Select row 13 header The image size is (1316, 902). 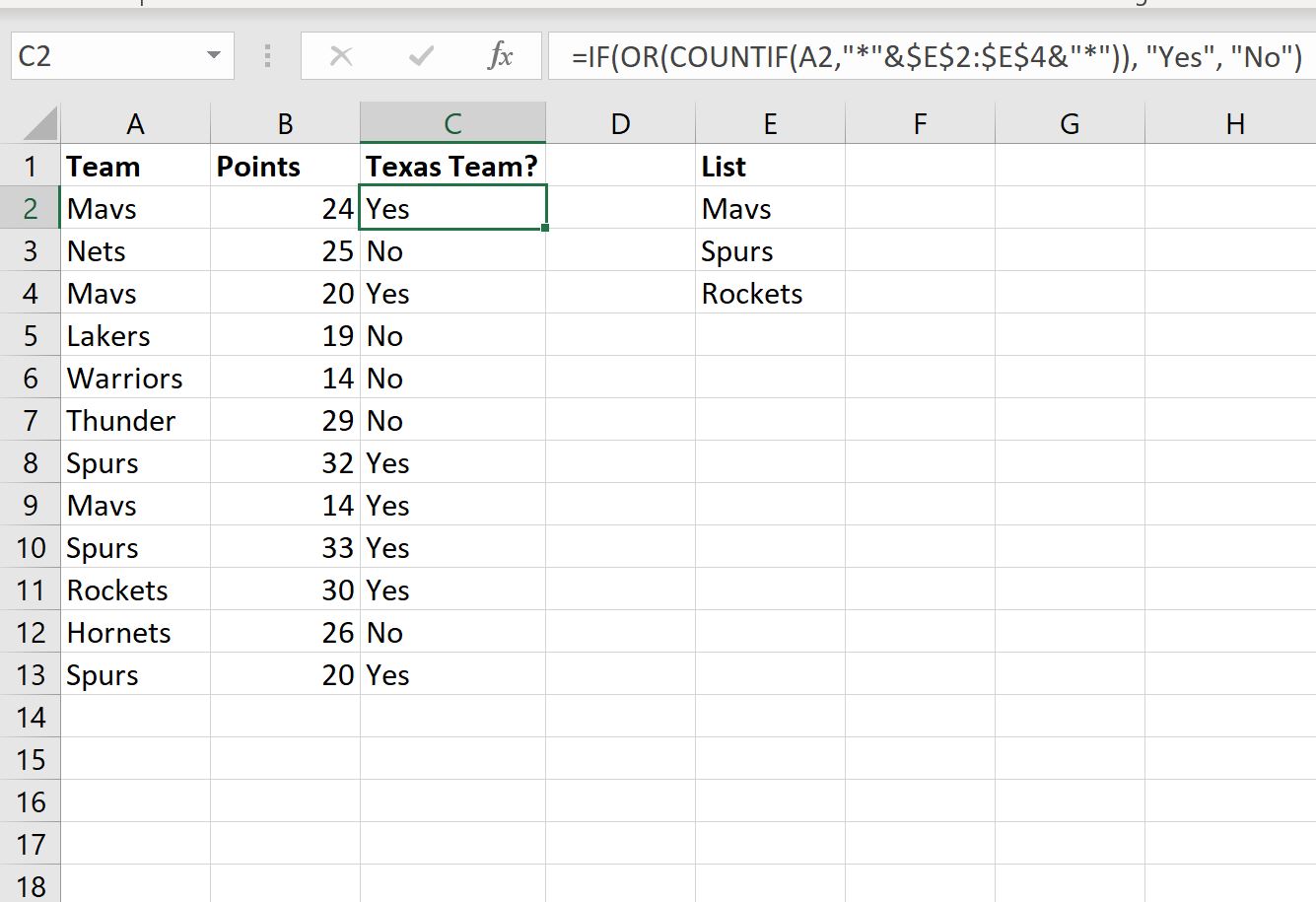[x=31, y=674]
